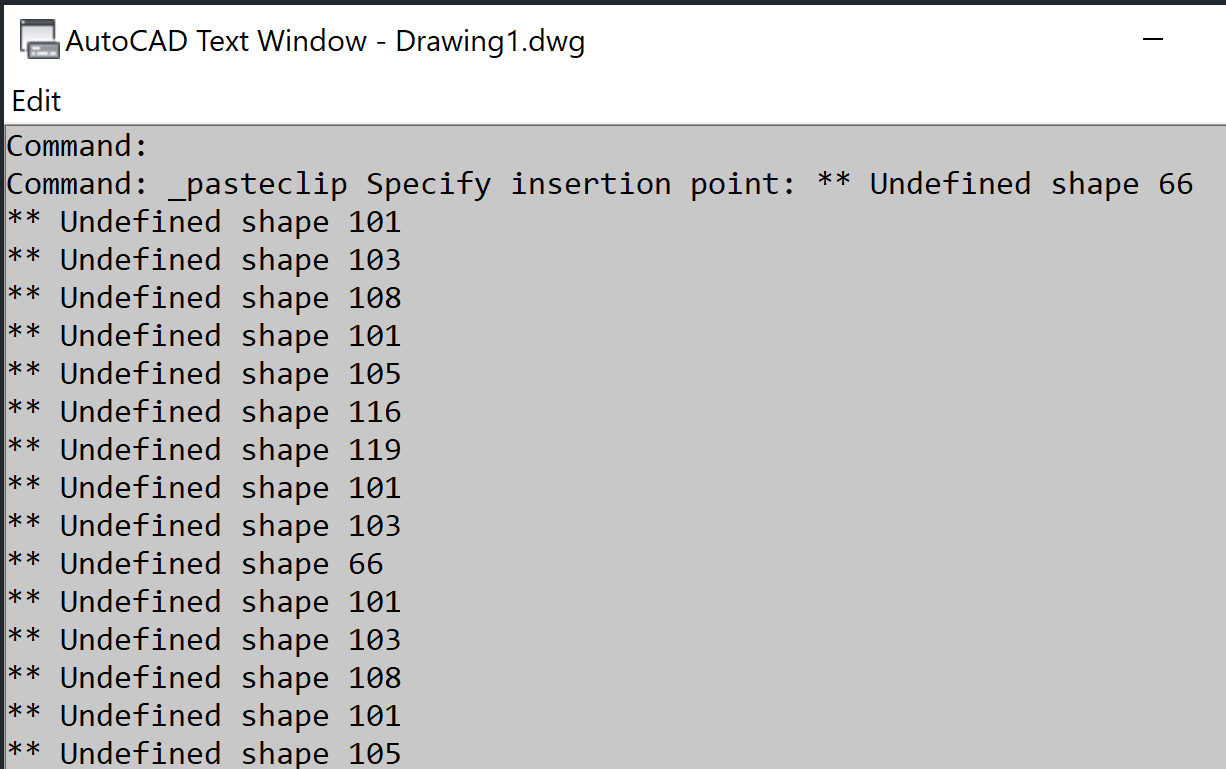Click the topmost "Undefined shape 103" line
Image resolution: width=1226 pixels, height=769 pixels.
204,260
